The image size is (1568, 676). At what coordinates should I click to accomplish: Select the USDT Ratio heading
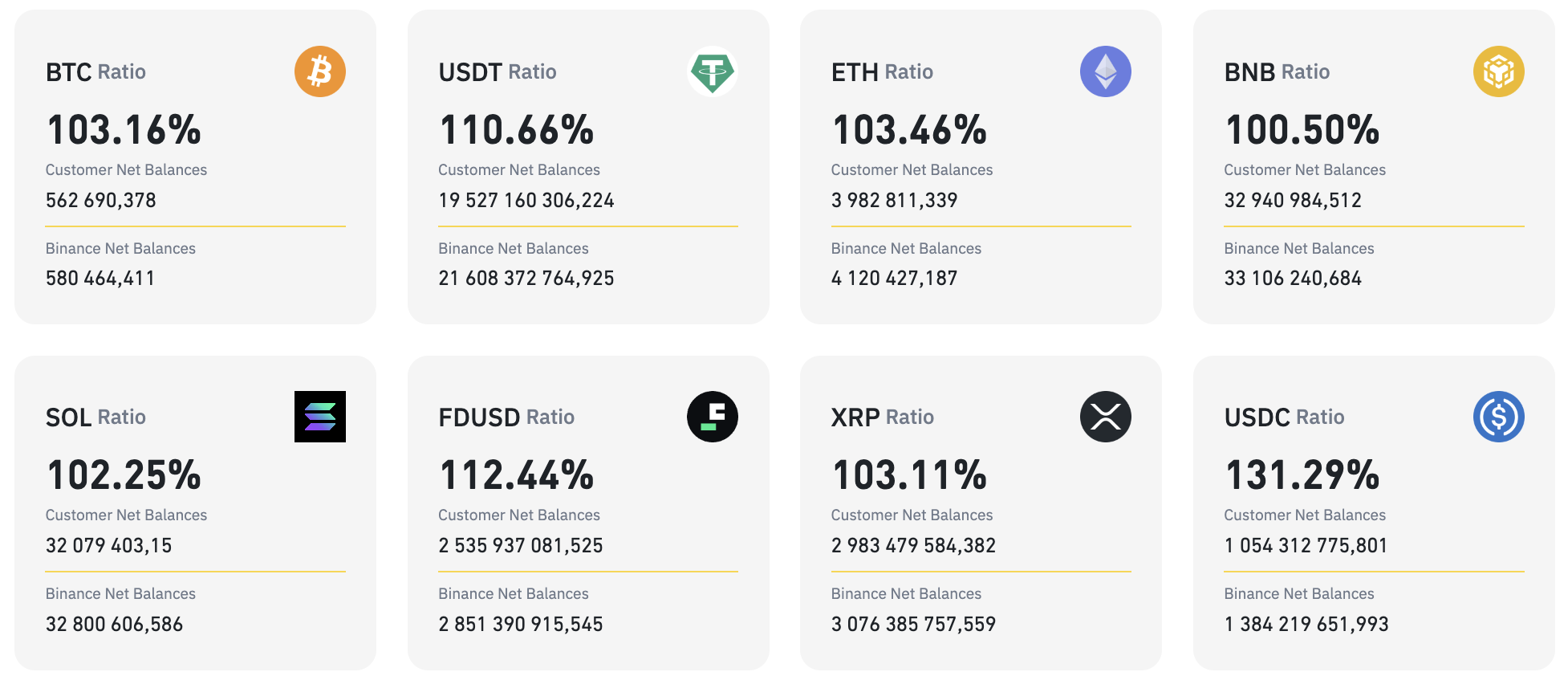(x=497, y=72)
